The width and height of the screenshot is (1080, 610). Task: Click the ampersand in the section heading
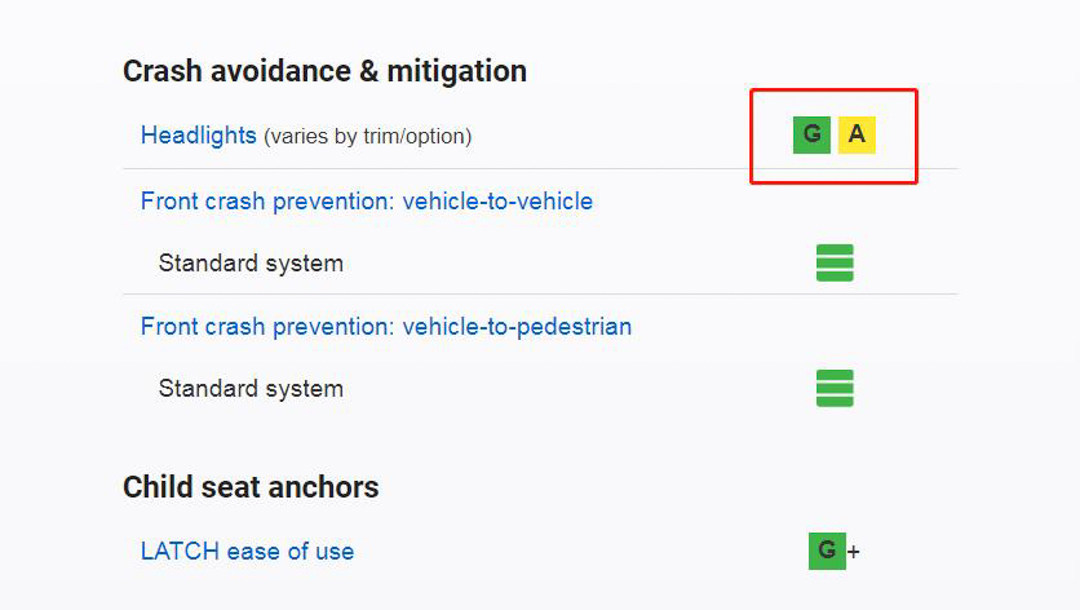click(368, 71)
